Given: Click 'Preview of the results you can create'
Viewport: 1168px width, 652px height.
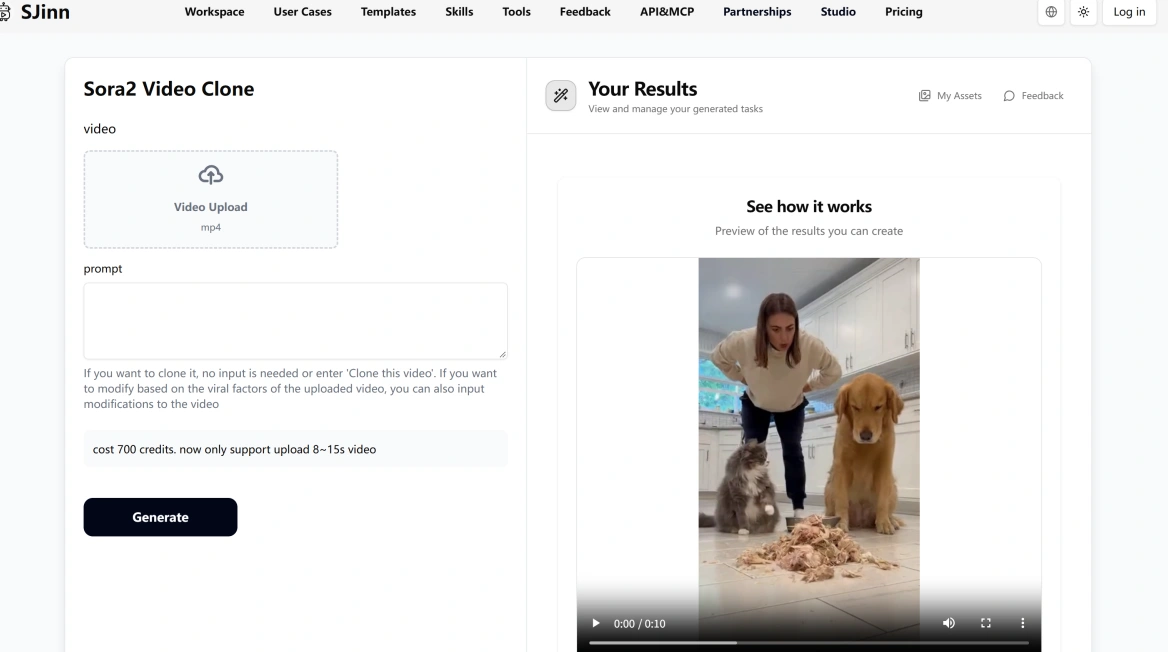Looking at the screenshot, I should pos(809,231).
